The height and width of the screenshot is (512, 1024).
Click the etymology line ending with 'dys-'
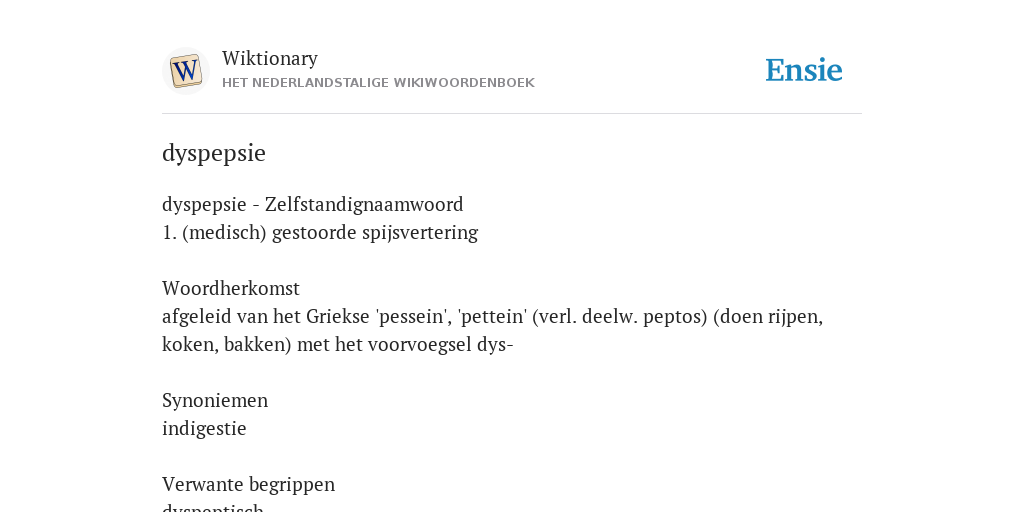[338, 344]
